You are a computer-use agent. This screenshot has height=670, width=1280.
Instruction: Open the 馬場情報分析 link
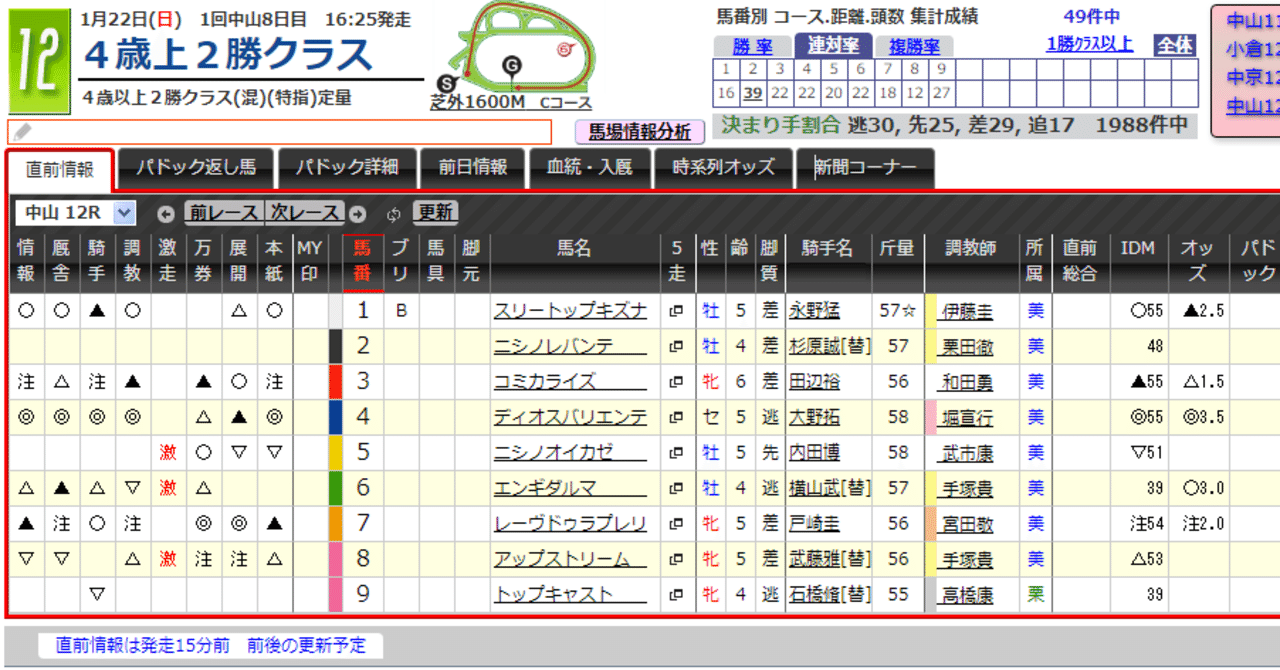pos(640,133)
